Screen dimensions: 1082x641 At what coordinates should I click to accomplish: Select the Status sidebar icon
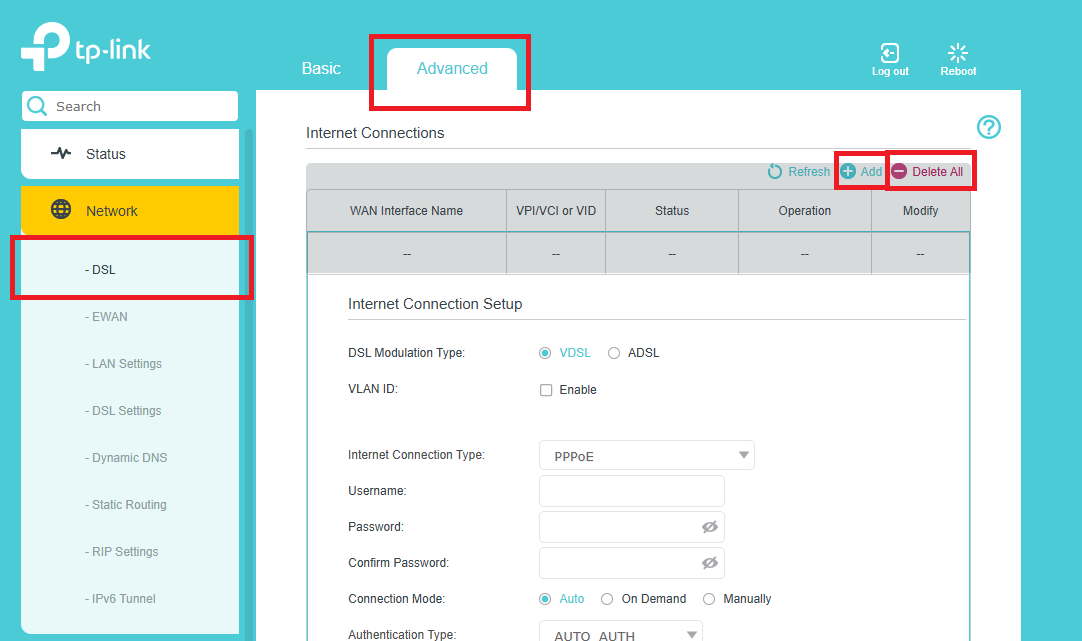pos(62,153)
